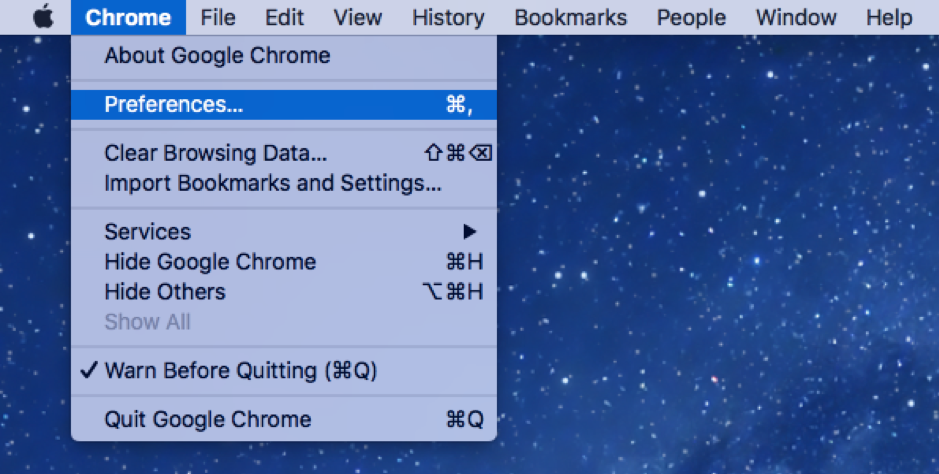Open the People menu
Image resolution: width=939 pixels, height=474 pixels.
691,17
